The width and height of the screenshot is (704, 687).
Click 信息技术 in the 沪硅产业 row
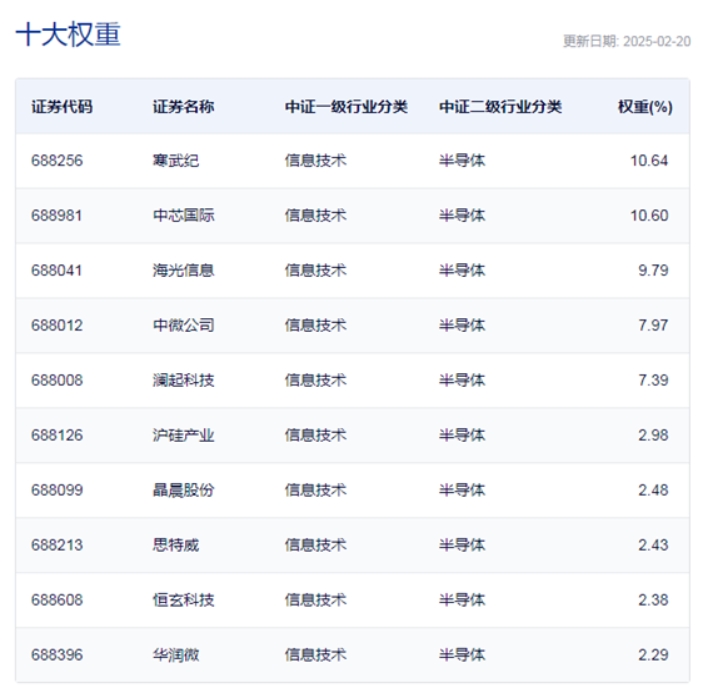pyautogui.click(x=316, y=435)
